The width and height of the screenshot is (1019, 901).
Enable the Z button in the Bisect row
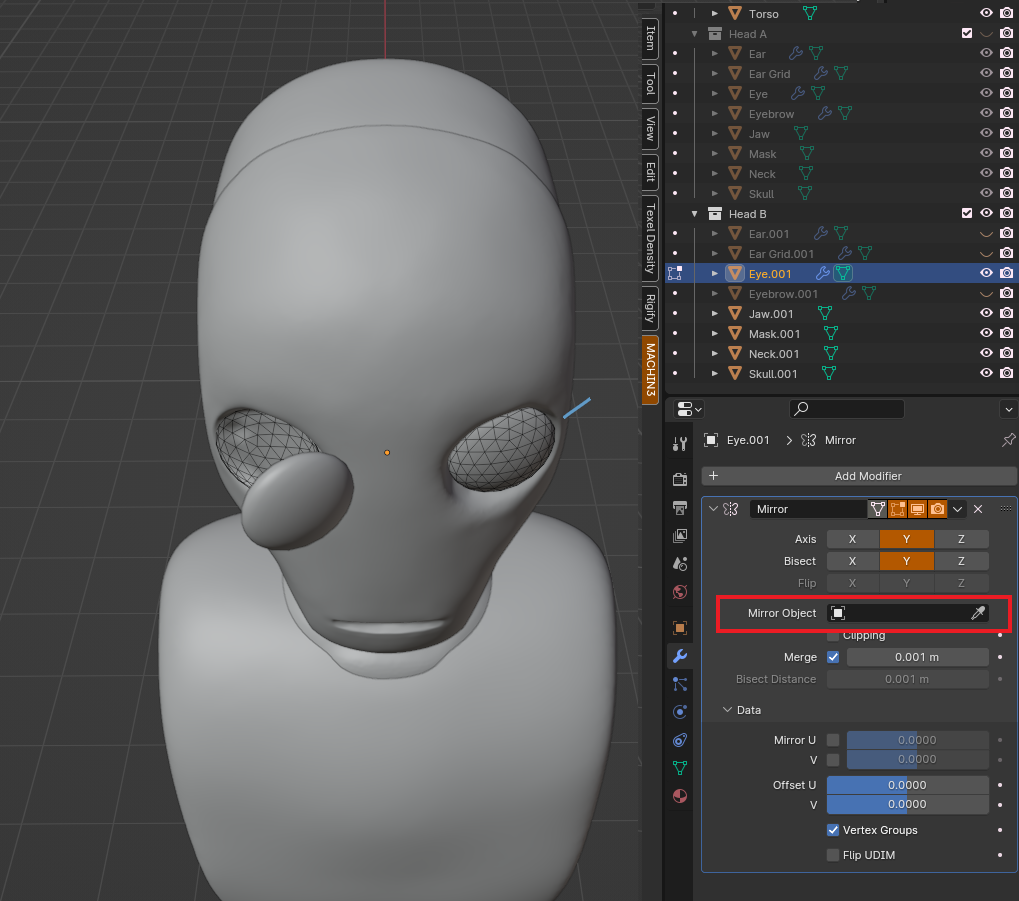point(961,561)
